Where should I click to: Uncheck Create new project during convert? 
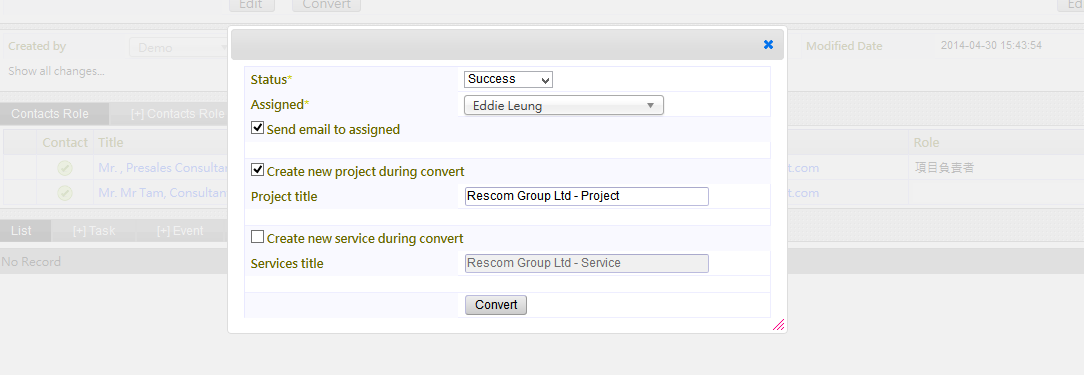click(x=257, y=170)
